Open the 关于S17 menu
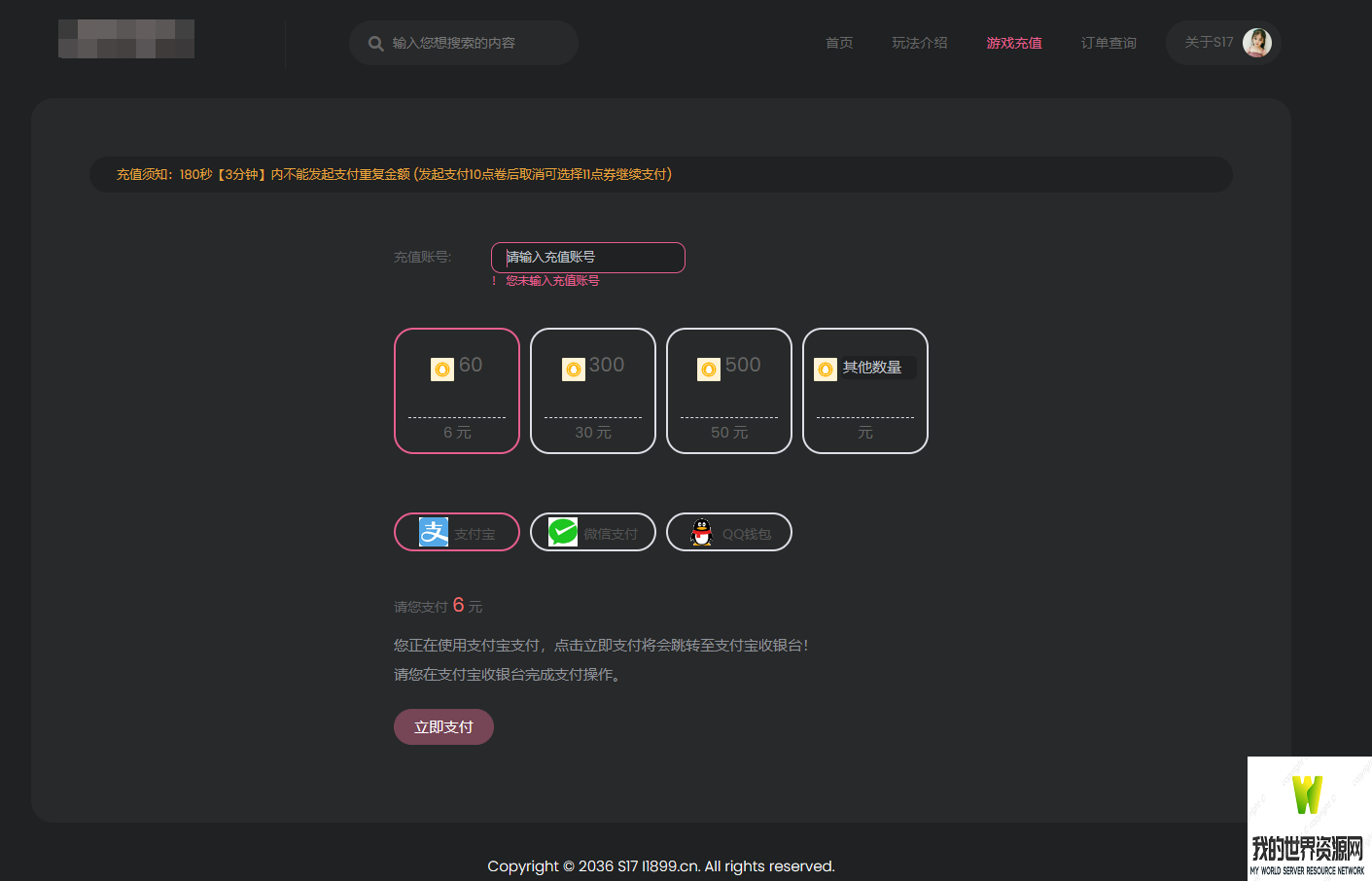 1209,43
